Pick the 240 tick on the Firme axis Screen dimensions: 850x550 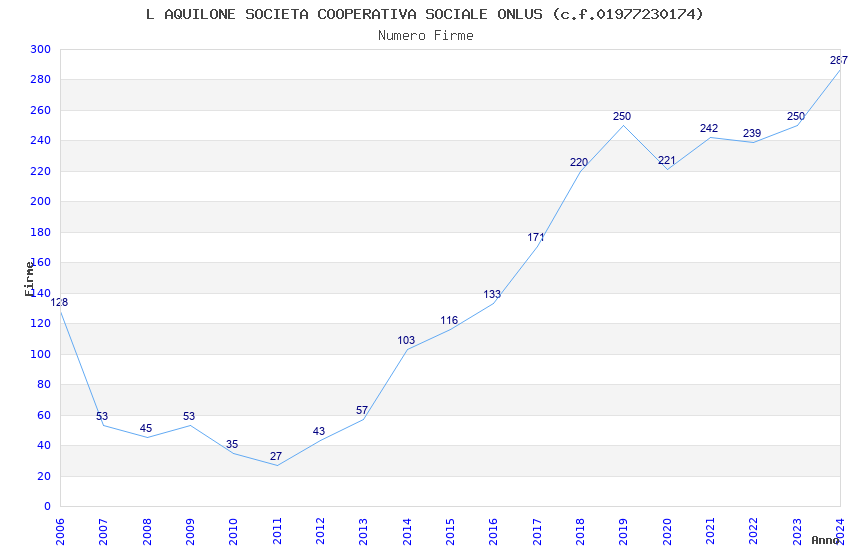(41, 140)
